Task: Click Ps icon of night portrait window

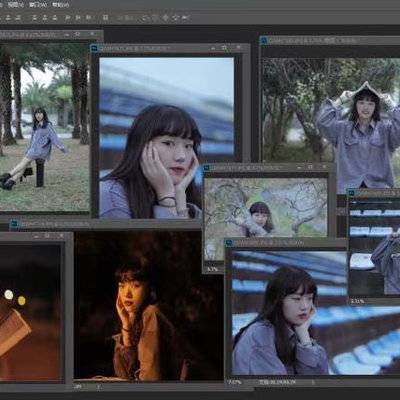Action: pyautogui.click(x=14, y=224)
